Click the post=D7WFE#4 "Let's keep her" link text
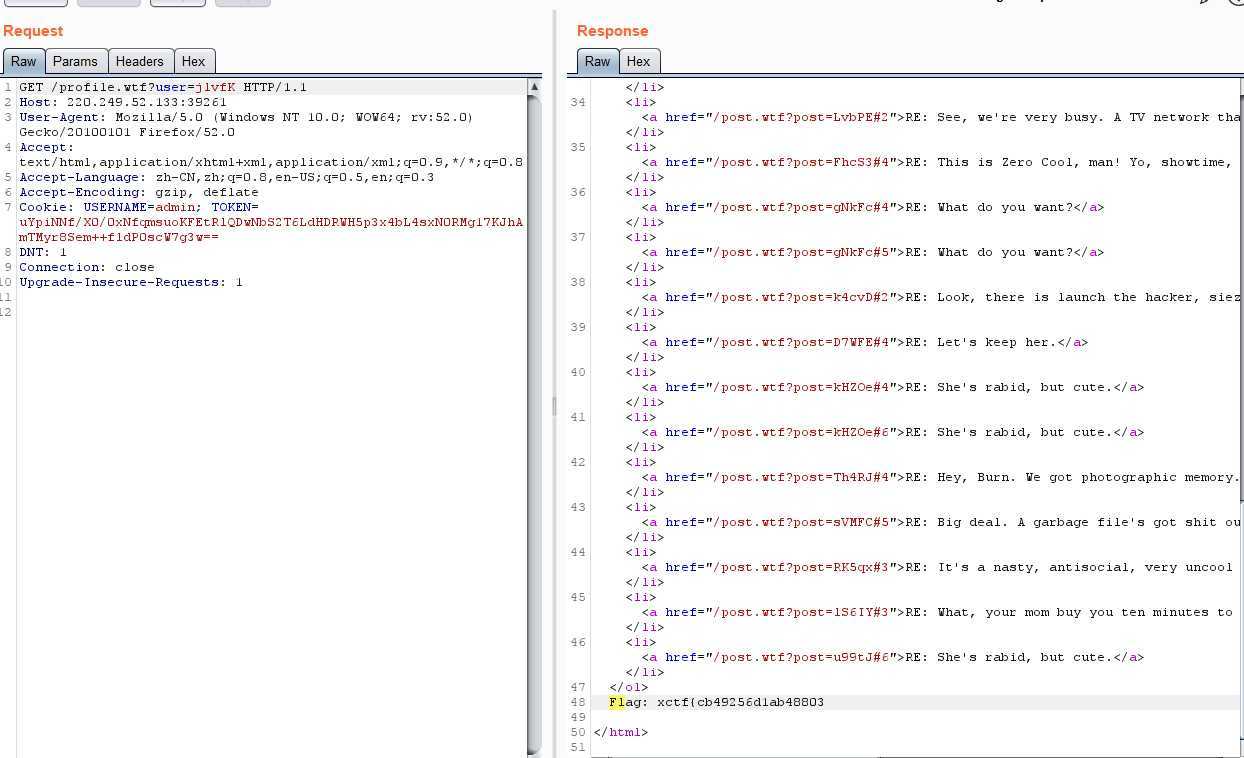This screenshot has height=758, width=1244. [x=980, y=342]
